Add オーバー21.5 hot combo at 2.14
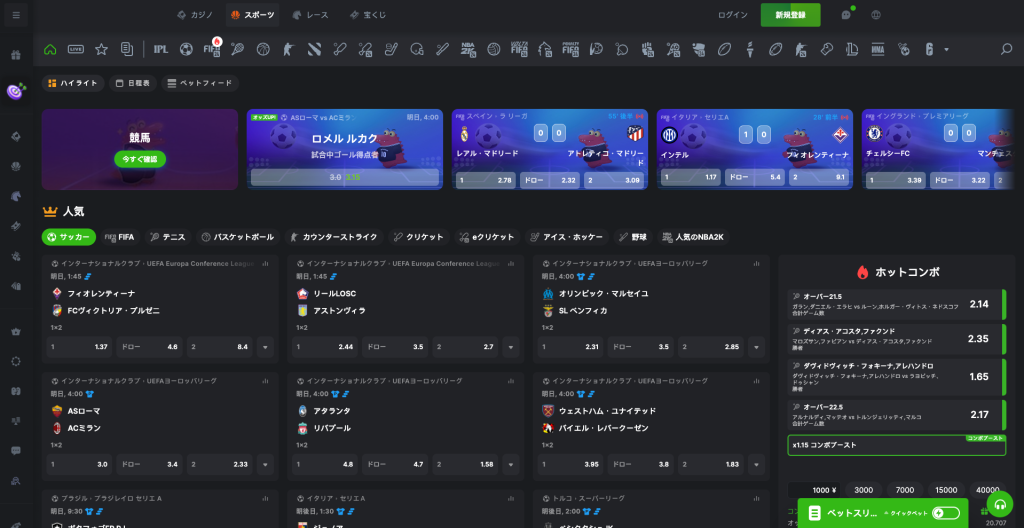Image resolution: width=1024 pixels, height=528 pixels. point(897,305)
